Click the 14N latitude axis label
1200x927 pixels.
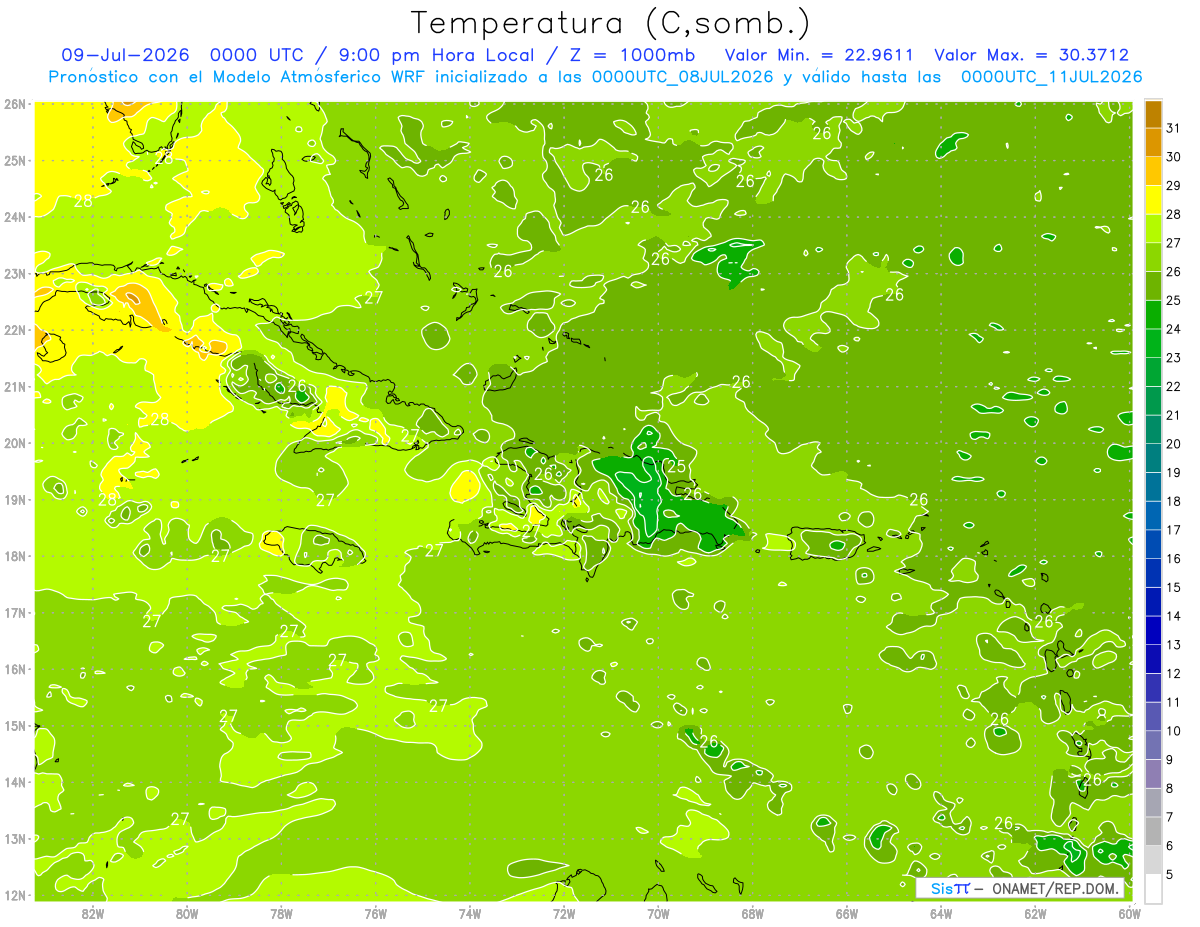pyautogui.click(x=15, y=782)
